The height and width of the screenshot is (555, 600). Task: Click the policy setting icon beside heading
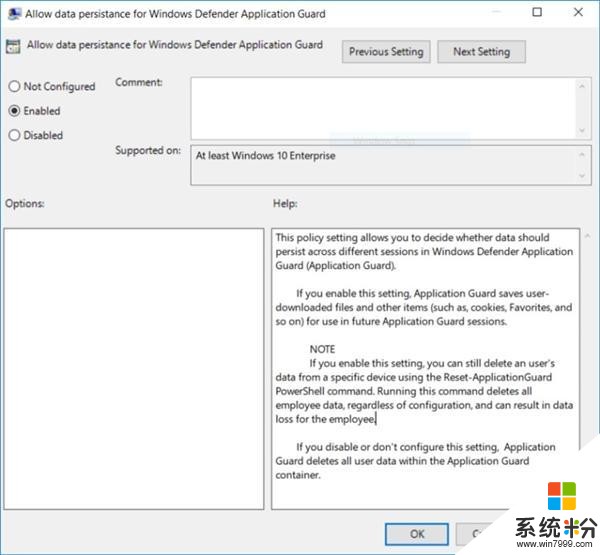[x=13, y=46]
